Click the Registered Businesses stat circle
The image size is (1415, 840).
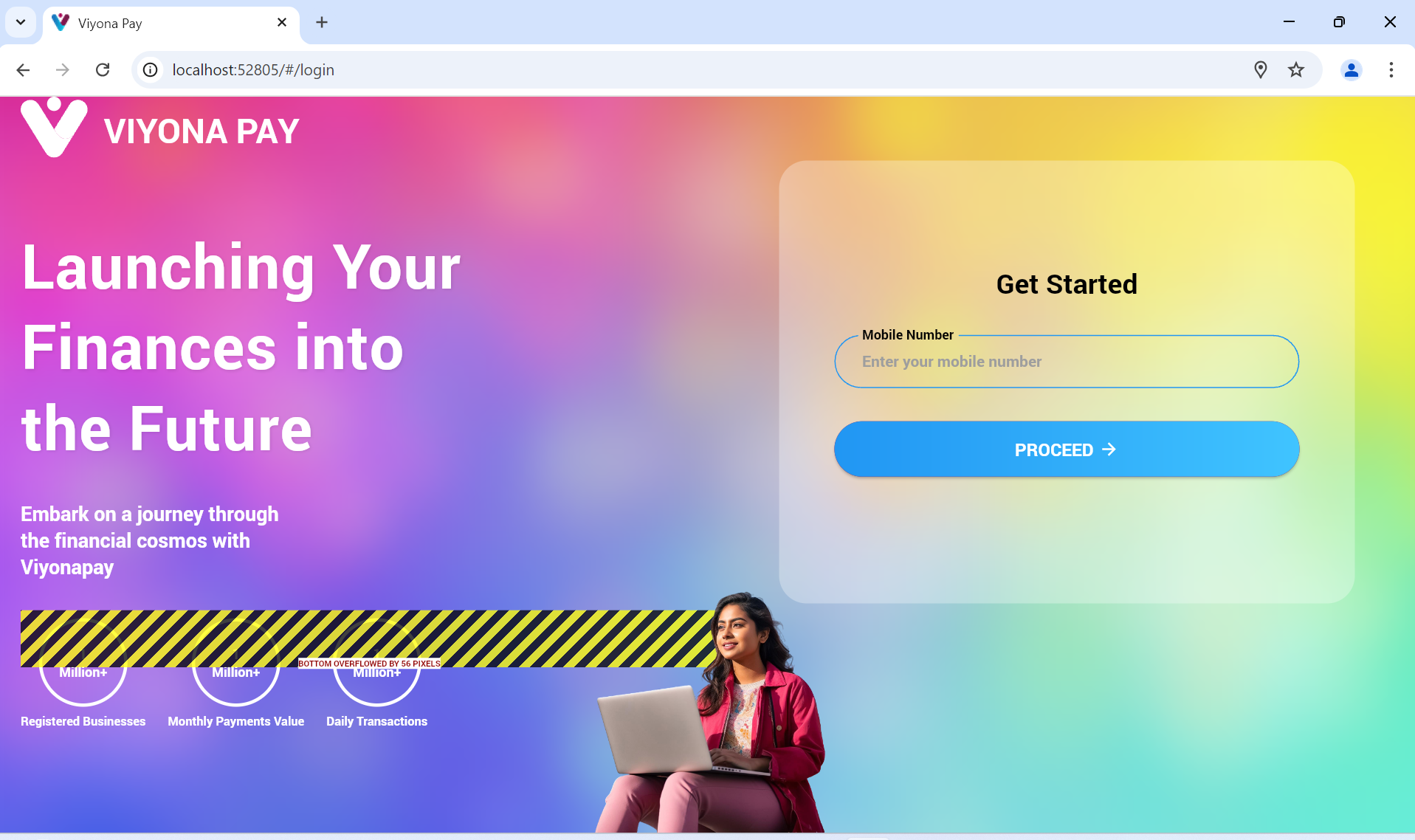[83, 663]
